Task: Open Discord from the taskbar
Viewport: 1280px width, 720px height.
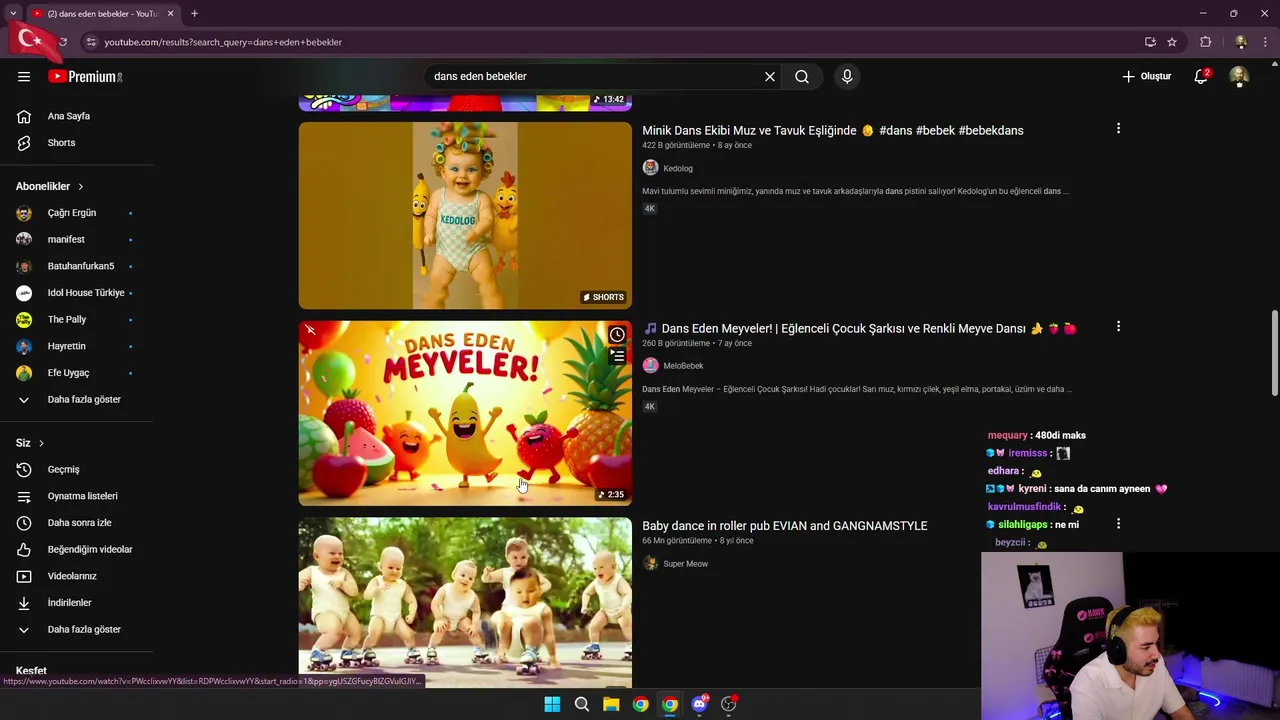Action: point(700,704)
